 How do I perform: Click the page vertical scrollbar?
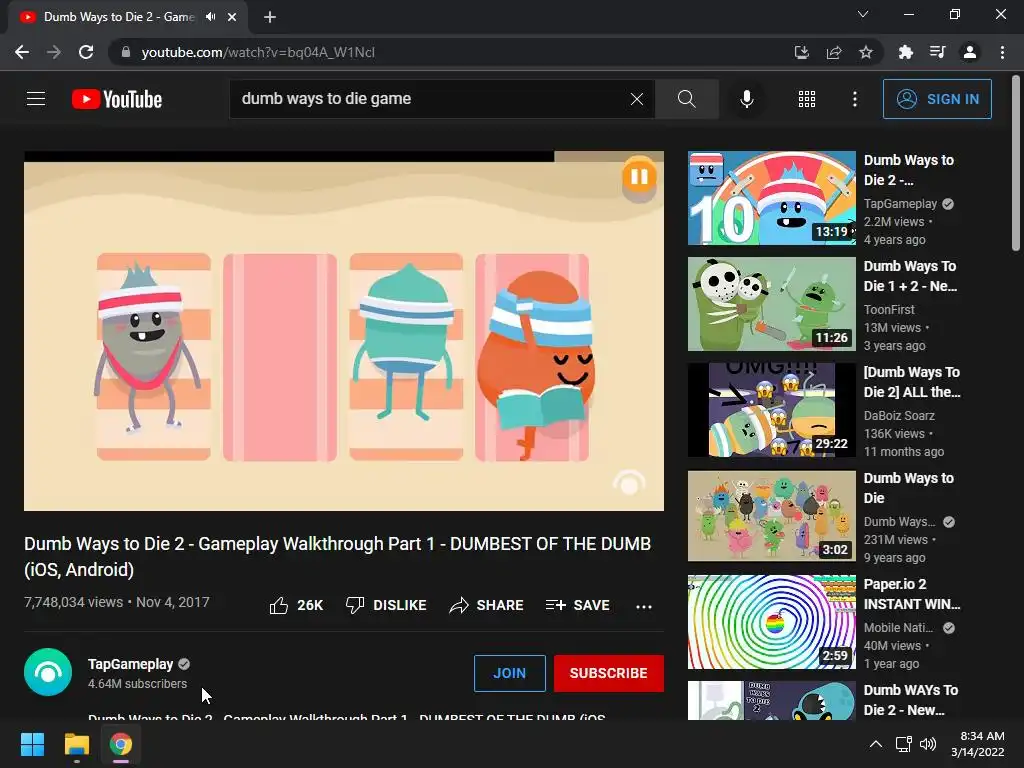click(x=1016, y=163)
